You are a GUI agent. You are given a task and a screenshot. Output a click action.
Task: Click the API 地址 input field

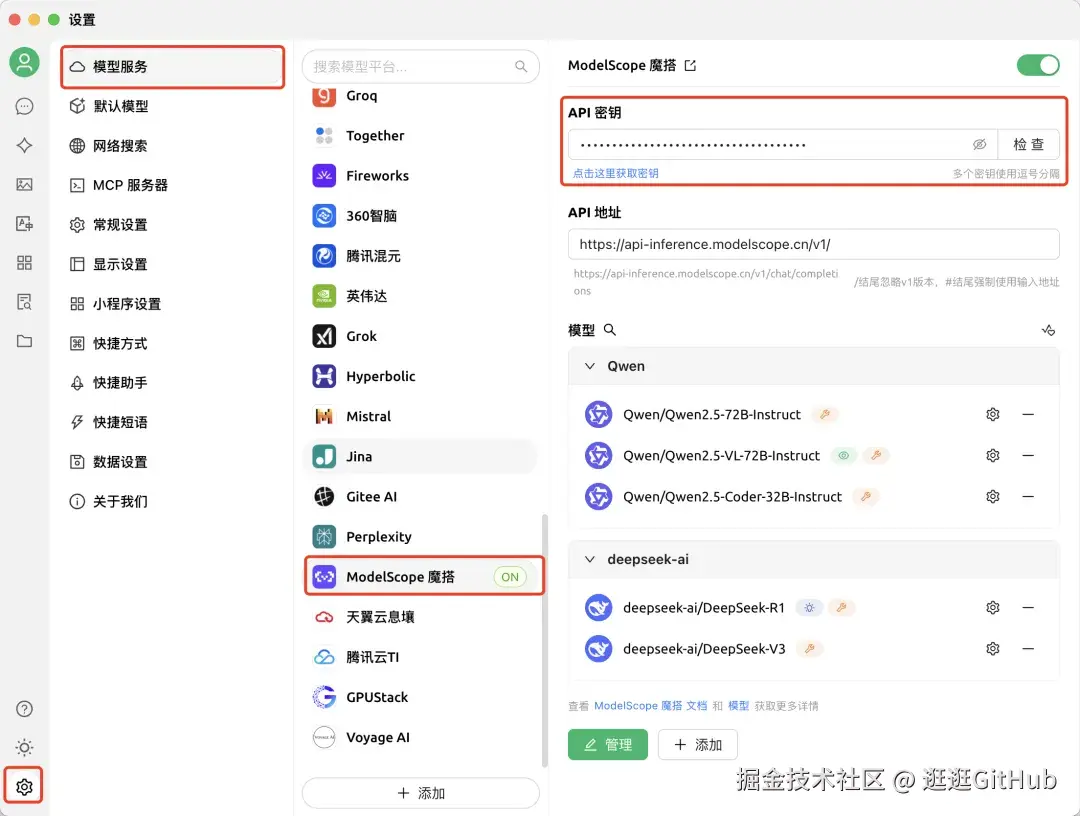point(810,244)
